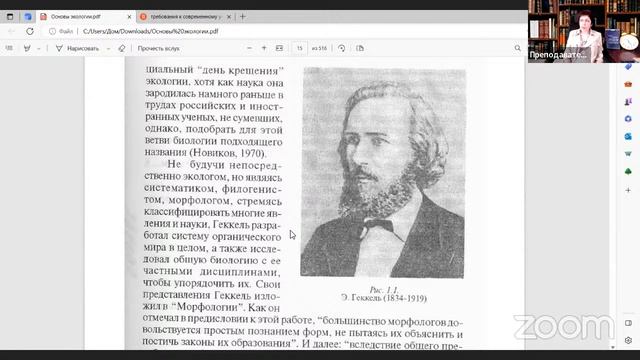Screen dimensions: 640x360
Task: Search within the PDF document
Action: tap(518, 48)
